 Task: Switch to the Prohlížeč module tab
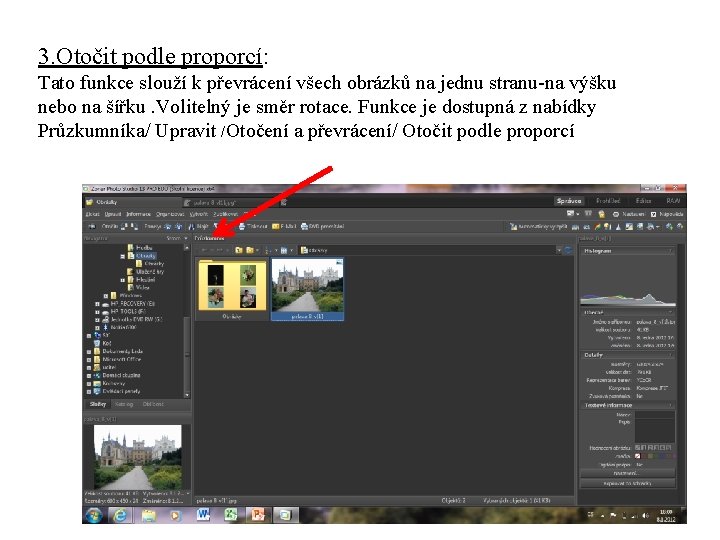608,201
